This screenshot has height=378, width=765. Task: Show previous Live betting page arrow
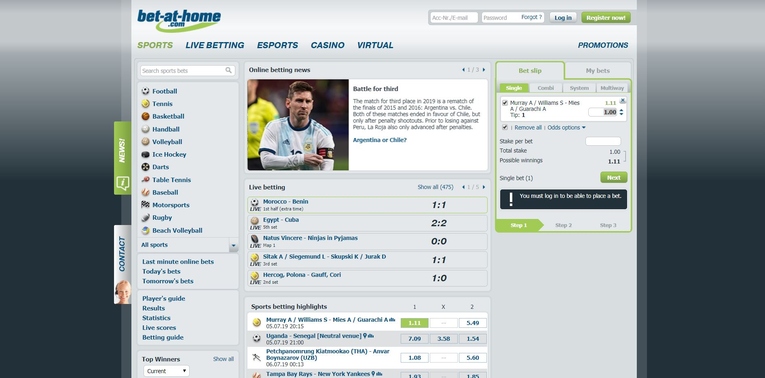click(x=463, y=187)
